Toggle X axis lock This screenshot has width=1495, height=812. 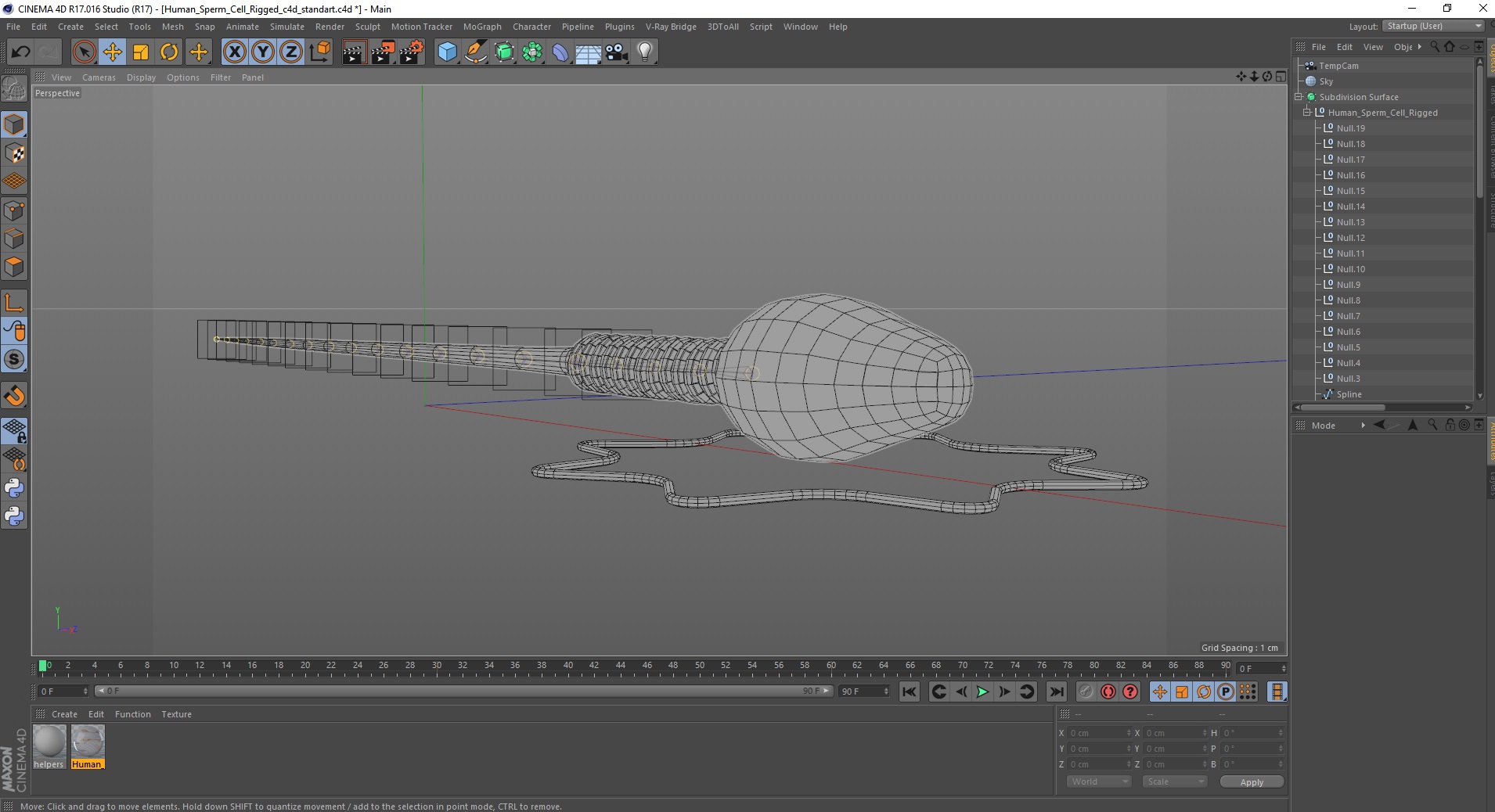tap(234, 52)
